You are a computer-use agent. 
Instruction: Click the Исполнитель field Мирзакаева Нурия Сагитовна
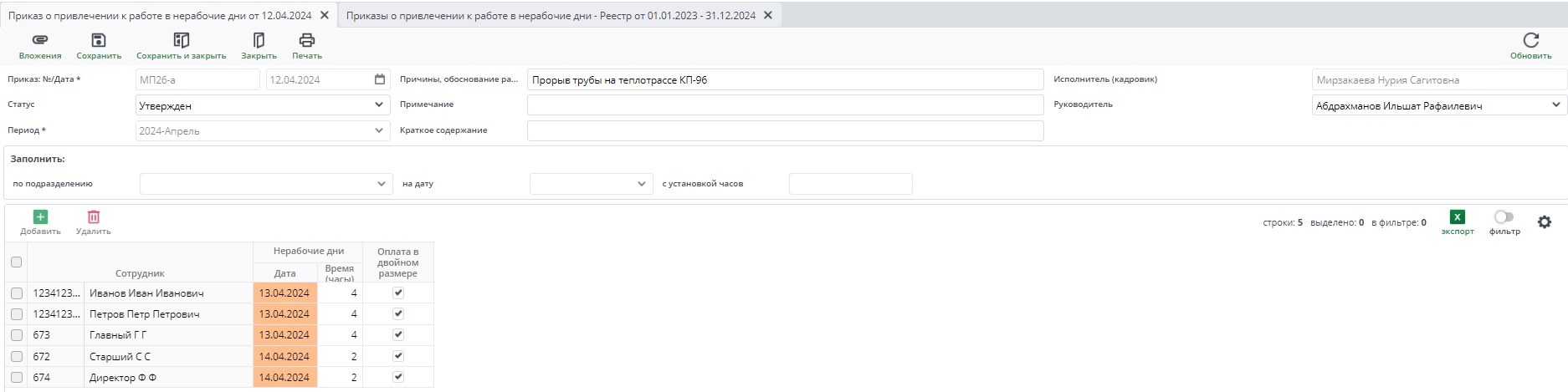tap(1439, 79)
